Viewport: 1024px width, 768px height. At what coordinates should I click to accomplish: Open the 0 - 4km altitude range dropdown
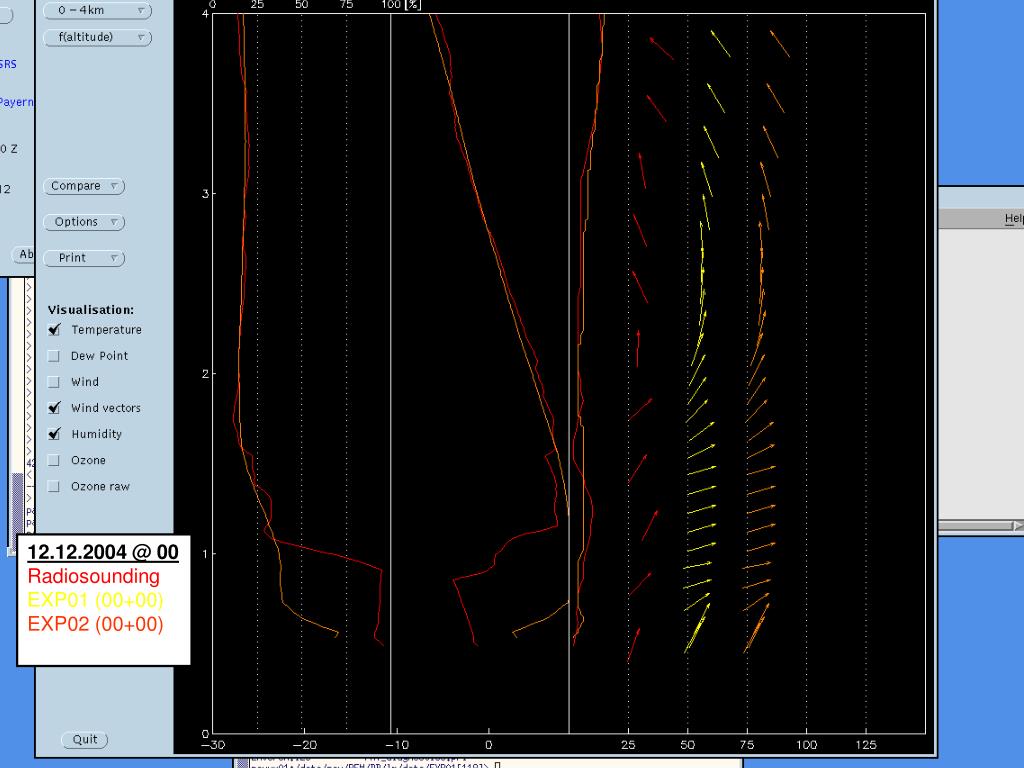97,10
